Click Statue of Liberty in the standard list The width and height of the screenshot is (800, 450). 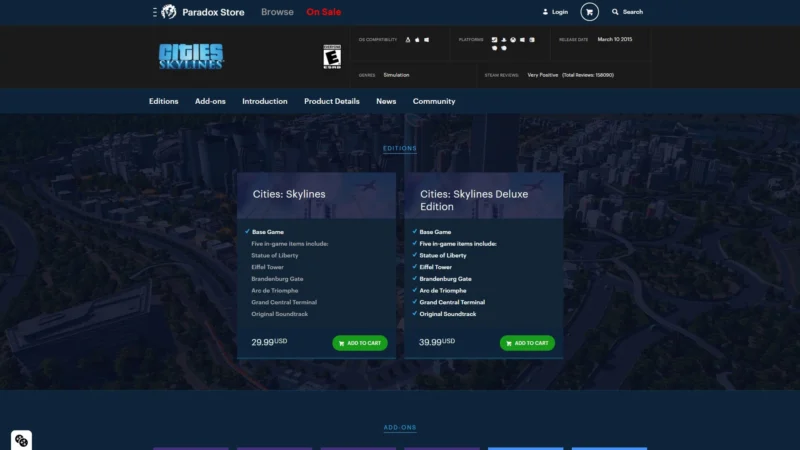click(274, 255)
